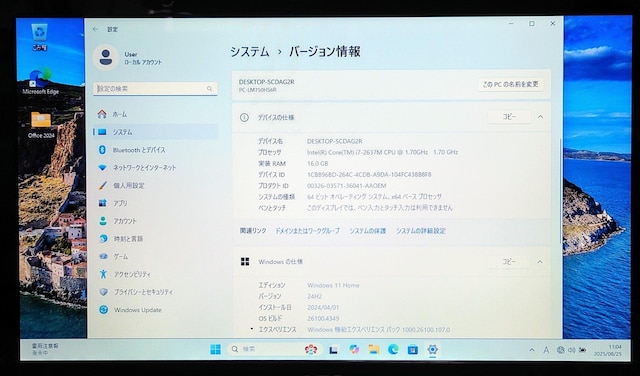Open Bluetooth とデバイス settings
This screenshot has width=640, height=376.
pyautogui.click(x=155, y=150)
